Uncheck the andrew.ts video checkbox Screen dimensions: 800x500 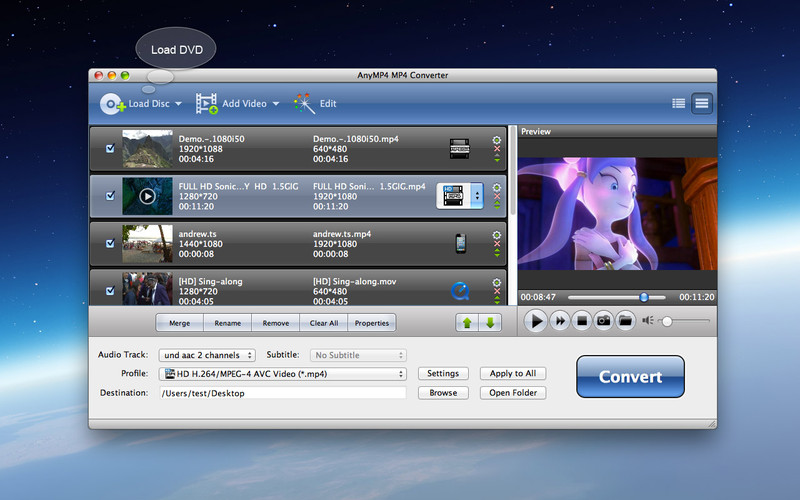click(110, 243)
